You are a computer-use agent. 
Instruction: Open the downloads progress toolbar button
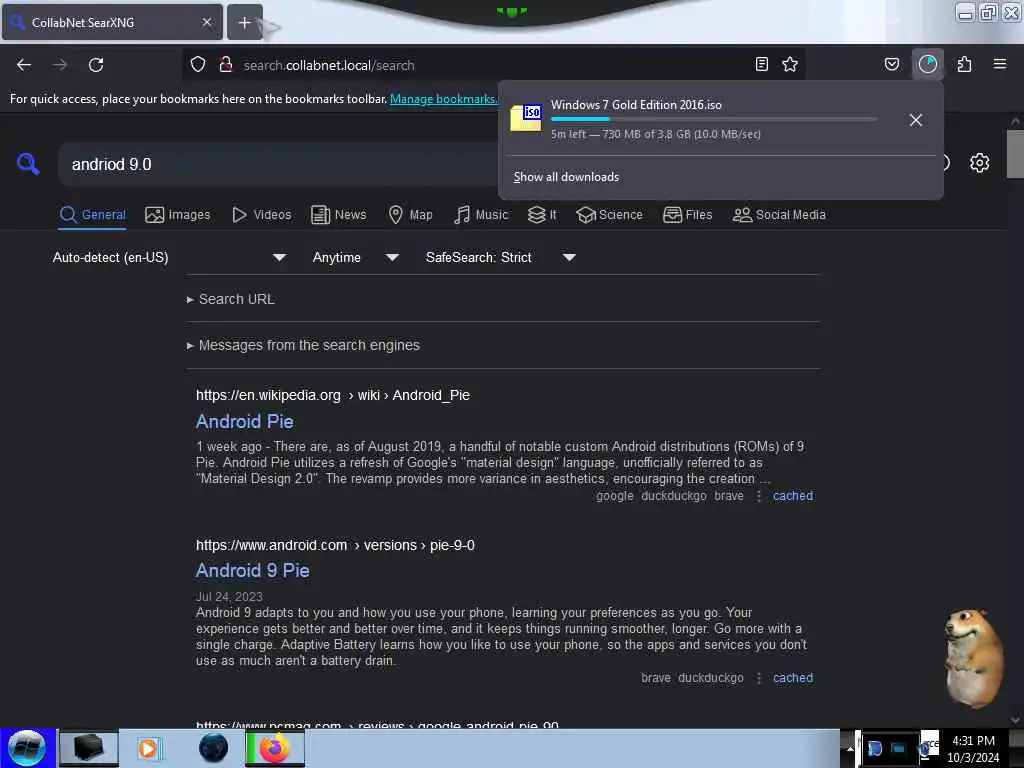click(927, 64)
